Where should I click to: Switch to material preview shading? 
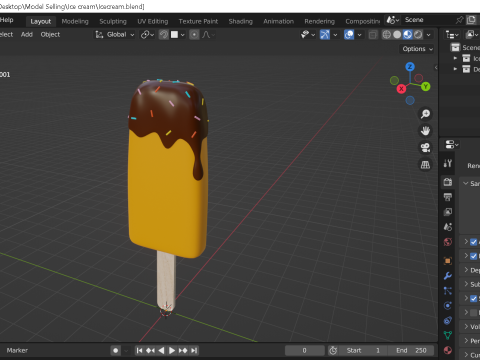click(x=407, y=35)
